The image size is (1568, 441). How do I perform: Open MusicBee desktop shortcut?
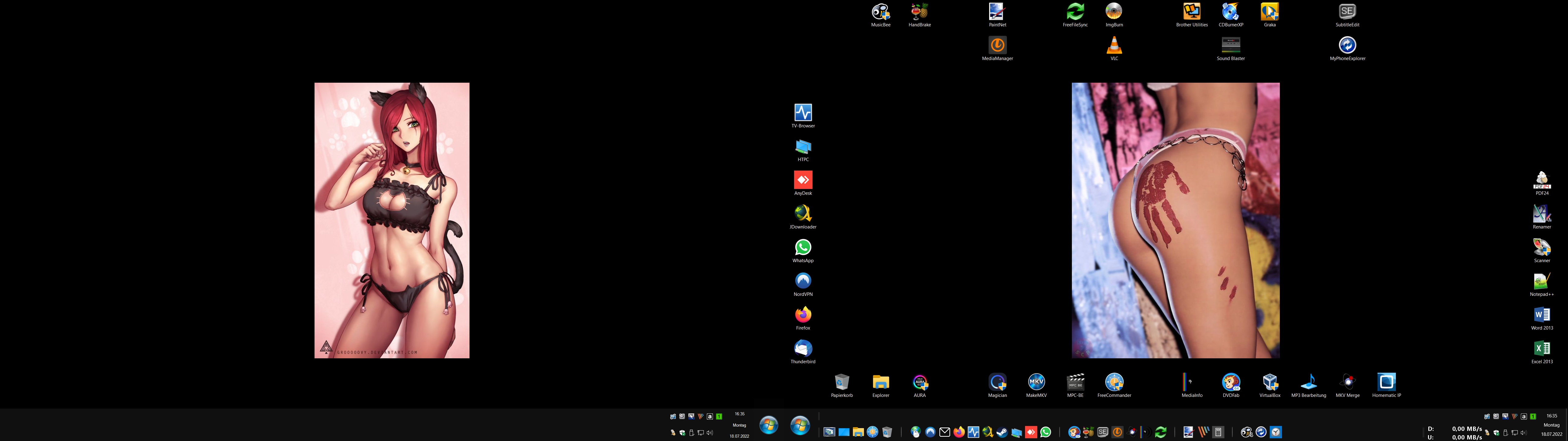click(x=881, y=15)
